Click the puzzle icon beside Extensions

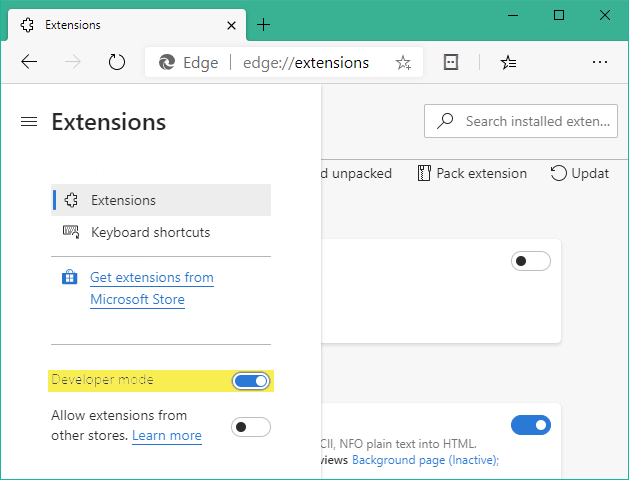click(71, 200)
